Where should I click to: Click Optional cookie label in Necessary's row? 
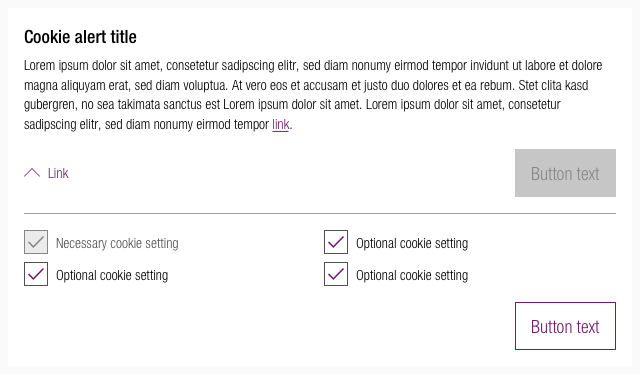pos(412,243)
